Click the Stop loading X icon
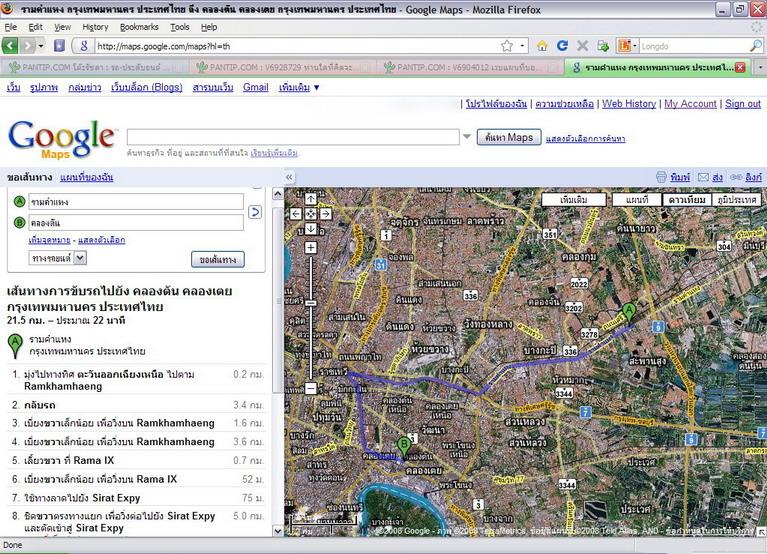This screenshot has width=767, height=554. pyautogui.click(x=582, y=46)
